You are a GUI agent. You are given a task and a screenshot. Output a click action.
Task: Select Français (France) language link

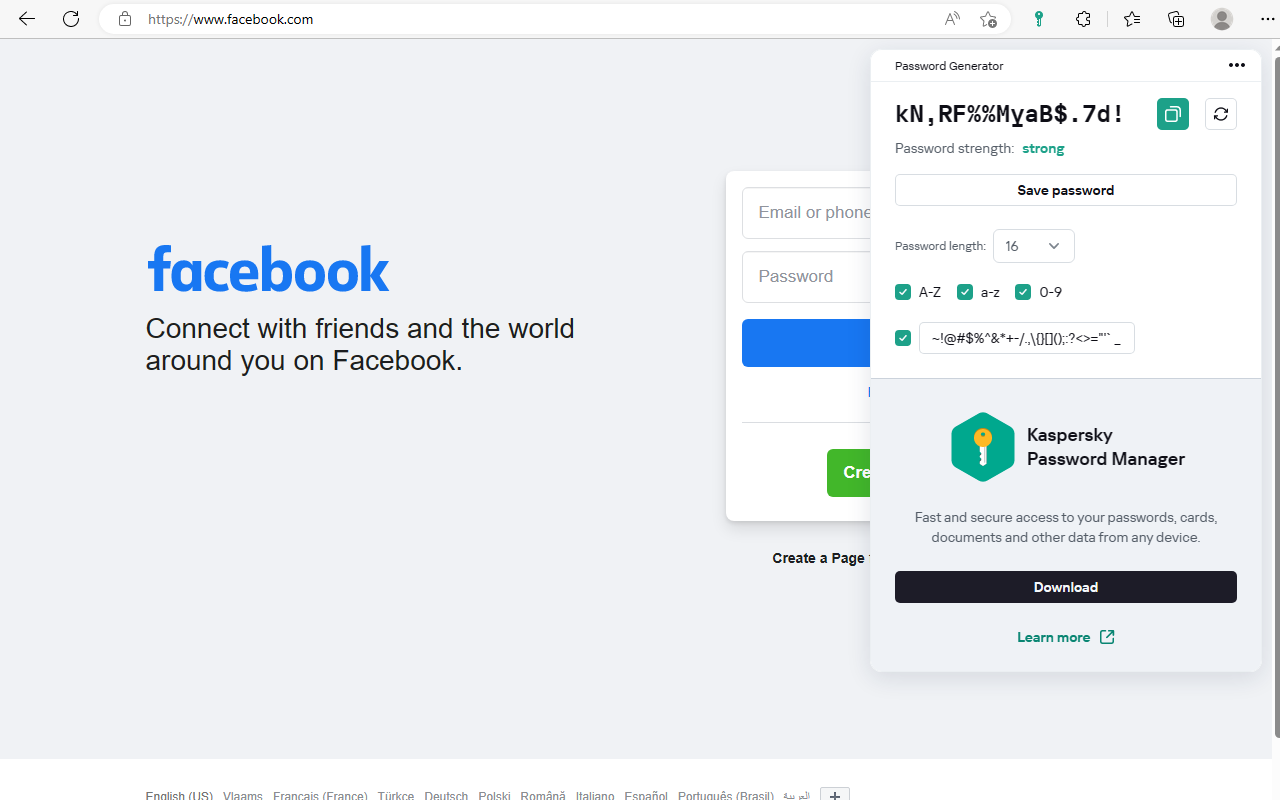(320, 796)
